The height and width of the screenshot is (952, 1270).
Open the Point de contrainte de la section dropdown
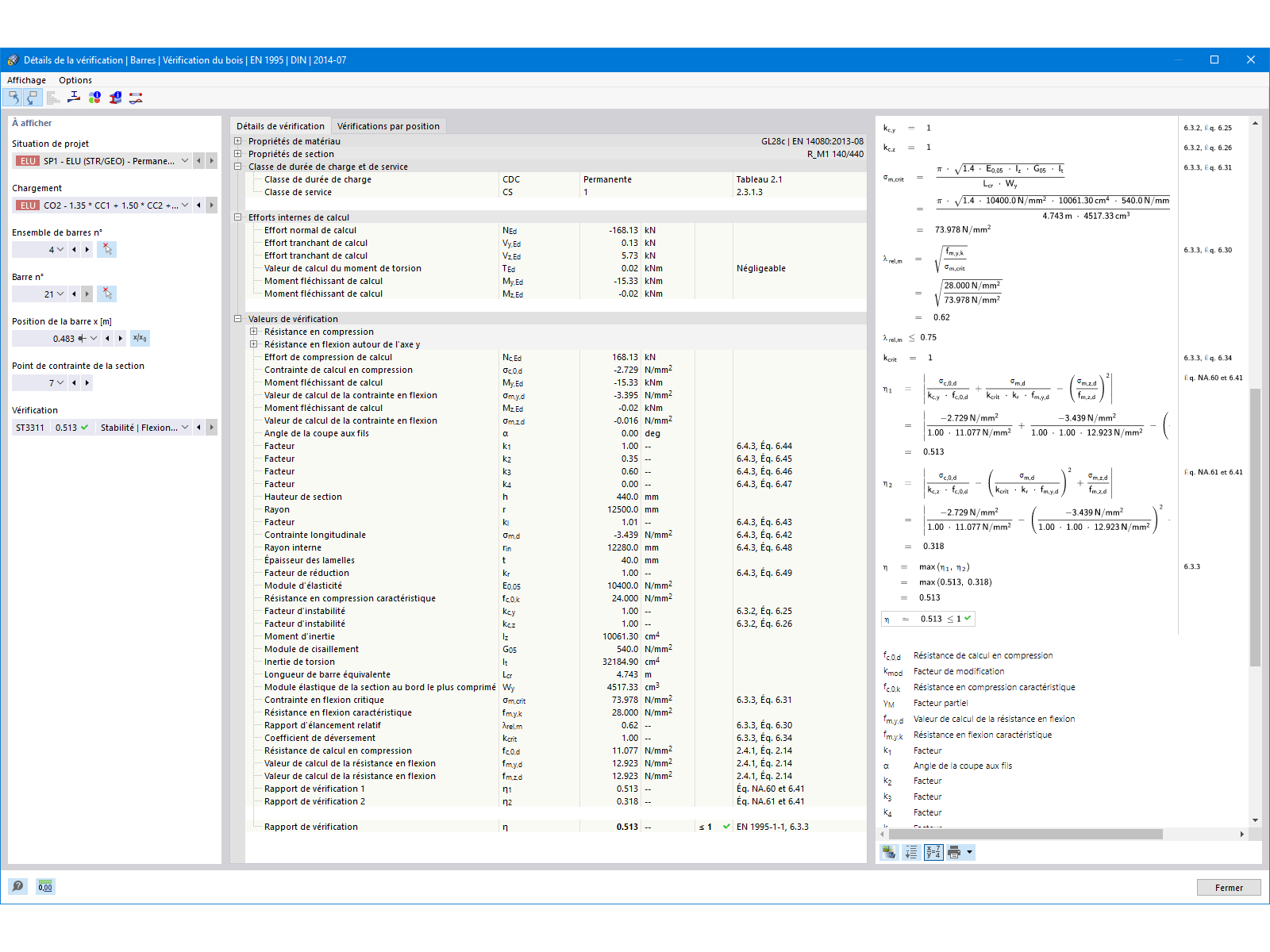(60, 382)
